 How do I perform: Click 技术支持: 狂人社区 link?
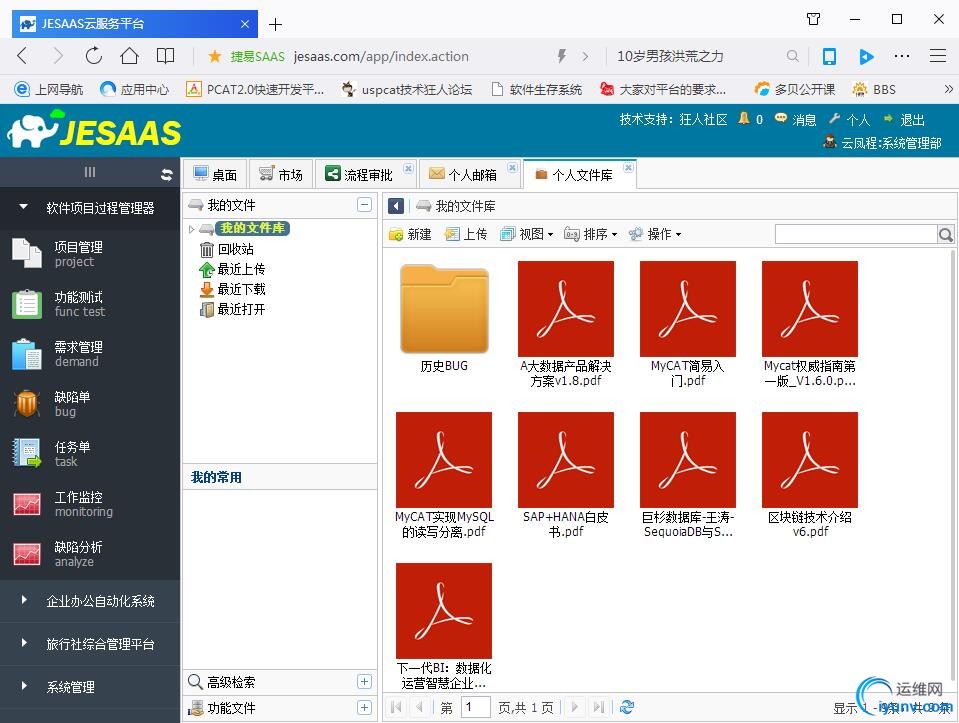(673, 119)
